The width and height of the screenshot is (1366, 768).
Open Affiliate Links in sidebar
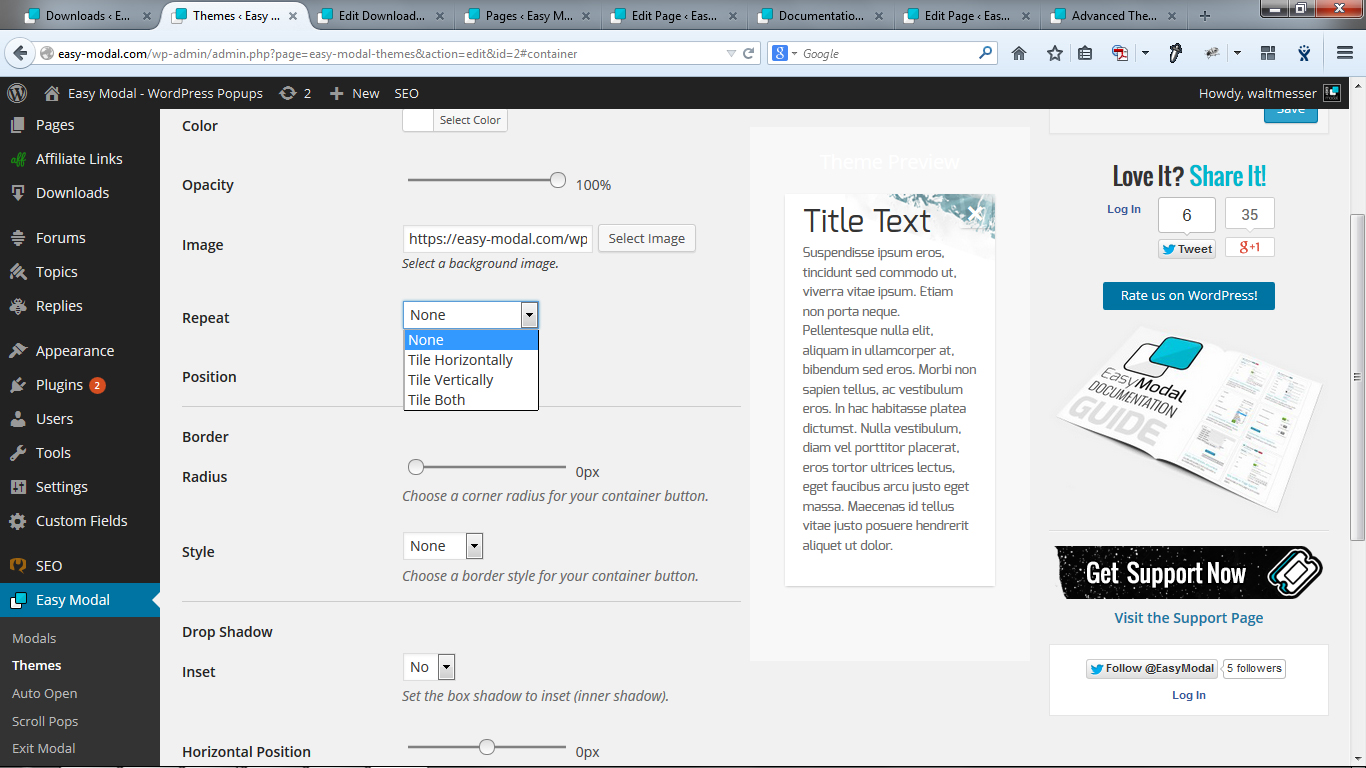(80, 159)
